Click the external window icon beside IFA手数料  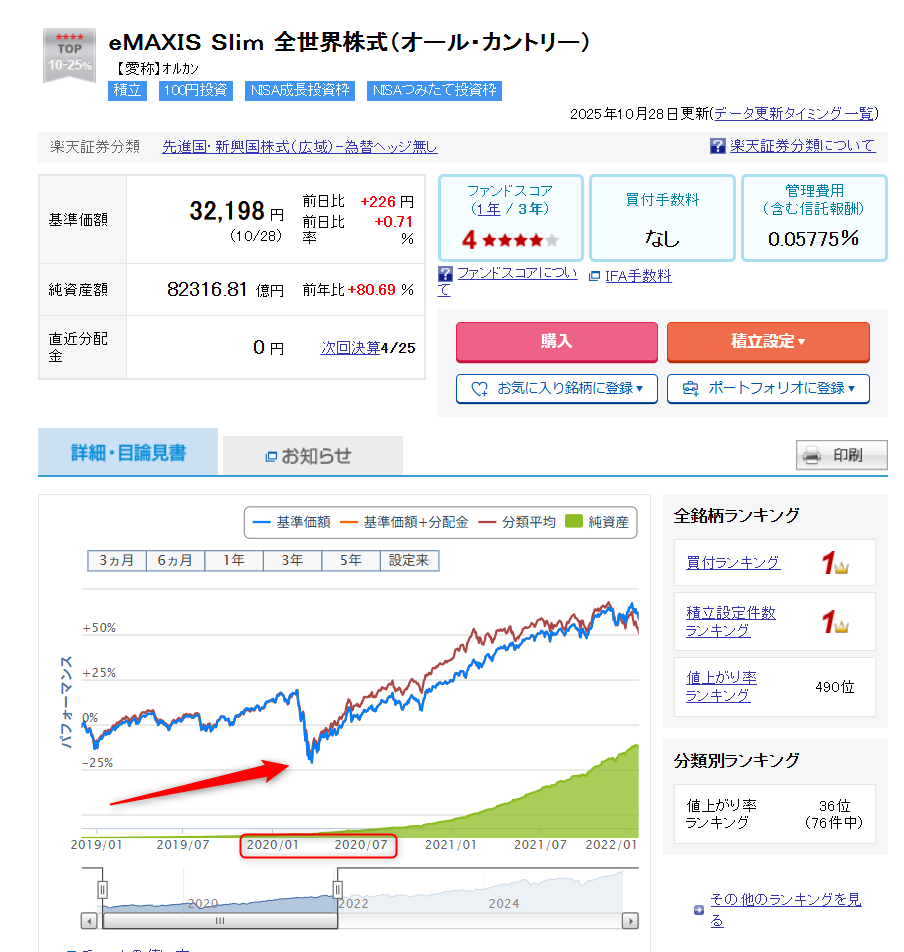(x=594, y=277)
